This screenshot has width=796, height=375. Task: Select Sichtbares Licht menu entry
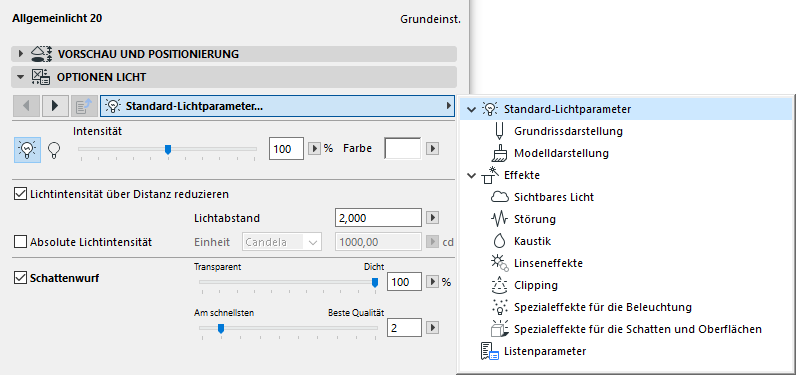tap(554, 197)
